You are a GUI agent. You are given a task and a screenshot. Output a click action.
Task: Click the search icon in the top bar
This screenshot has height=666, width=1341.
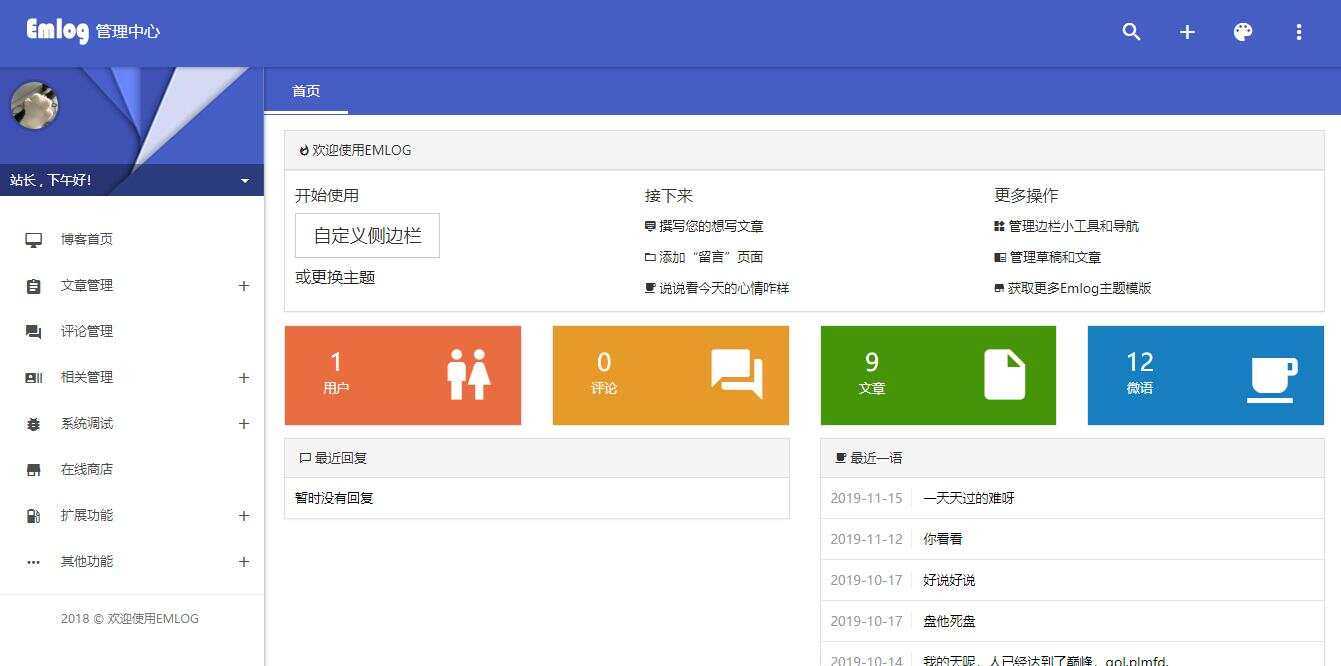(x=1131, y=32)
